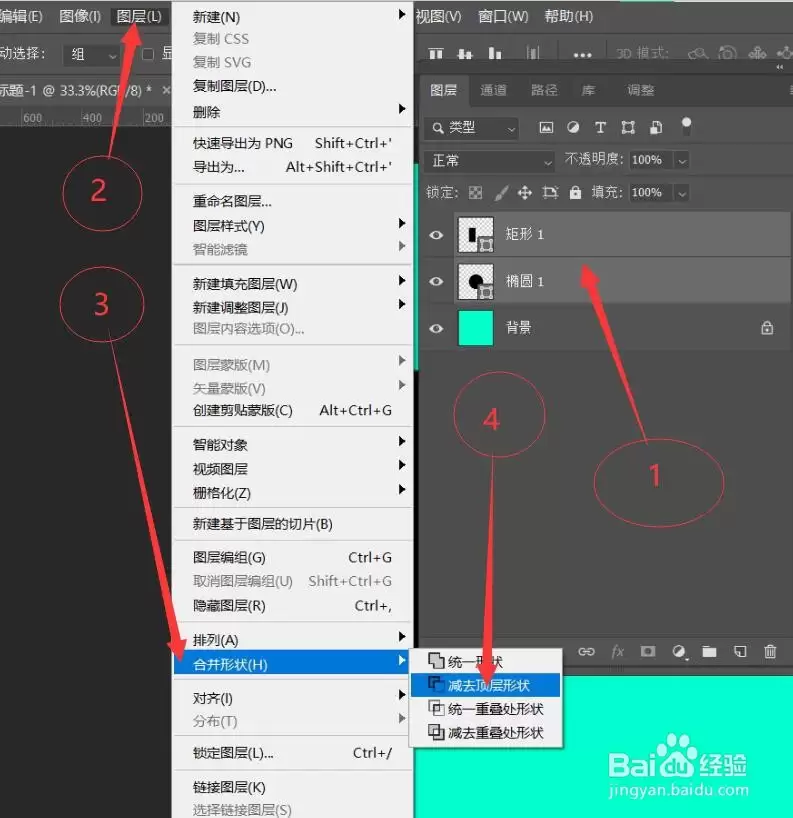793x818 pixels.
Task: Expand the 排列(A) submenu
Action: (401, 636)
